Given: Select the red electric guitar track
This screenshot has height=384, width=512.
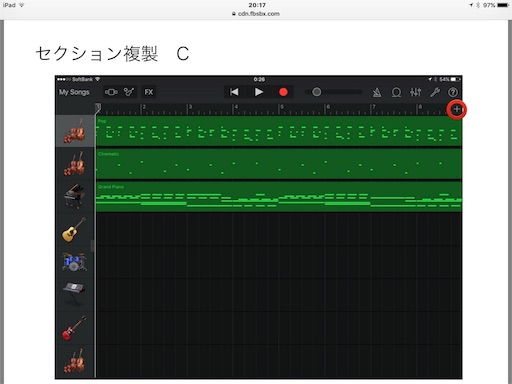Looking at the screenshot, I should coord(74,328).
